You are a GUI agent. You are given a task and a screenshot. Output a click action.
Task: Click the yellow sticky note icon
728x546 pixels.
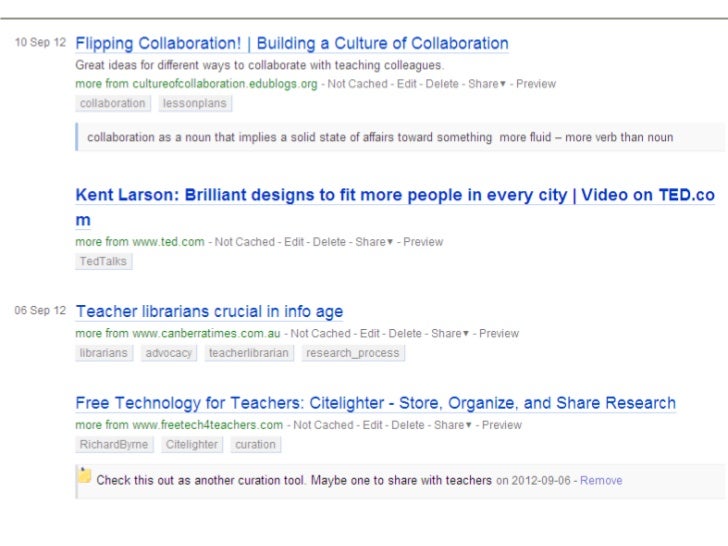[x=84, y=475]
